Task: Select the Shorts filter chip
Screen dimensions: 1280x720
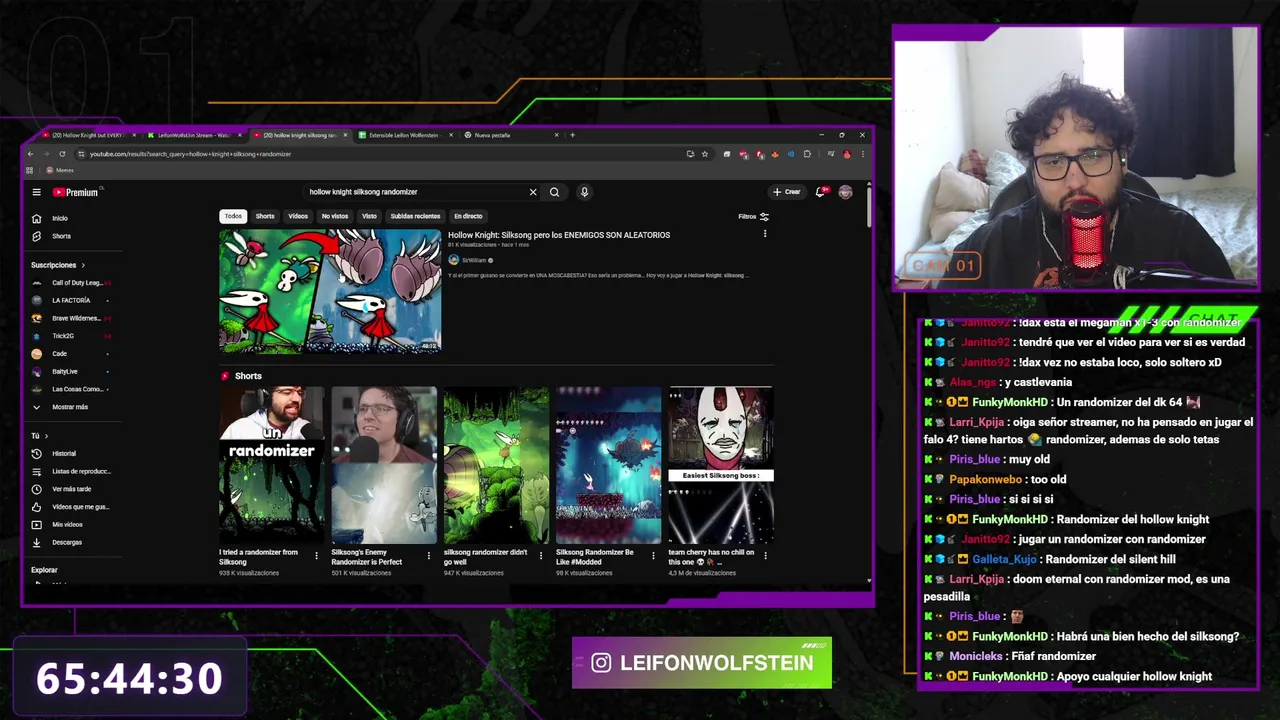Action: click(x=265, y=216)
